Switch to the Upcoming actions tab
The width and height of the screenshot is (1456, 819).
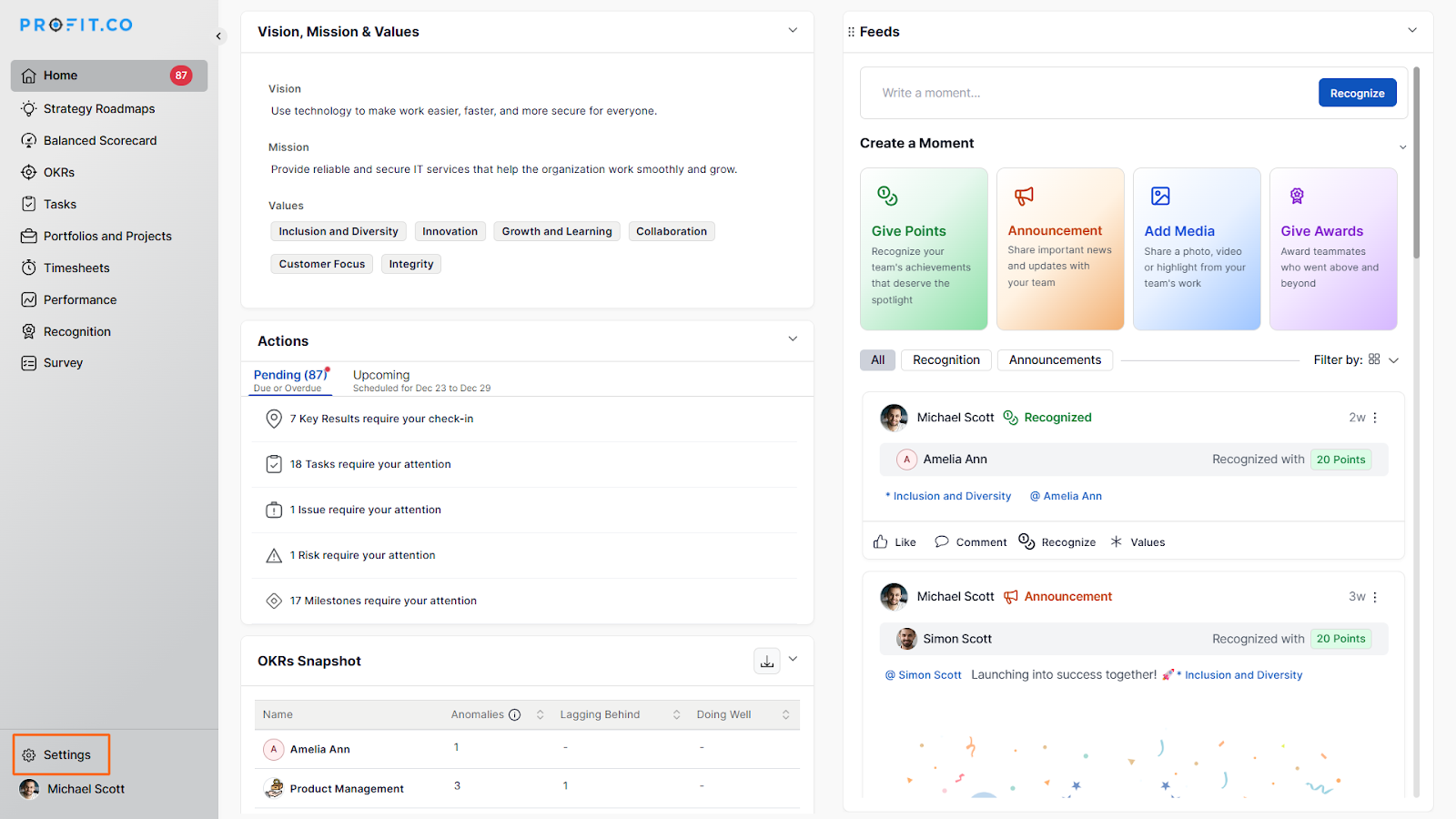point(421,380)
